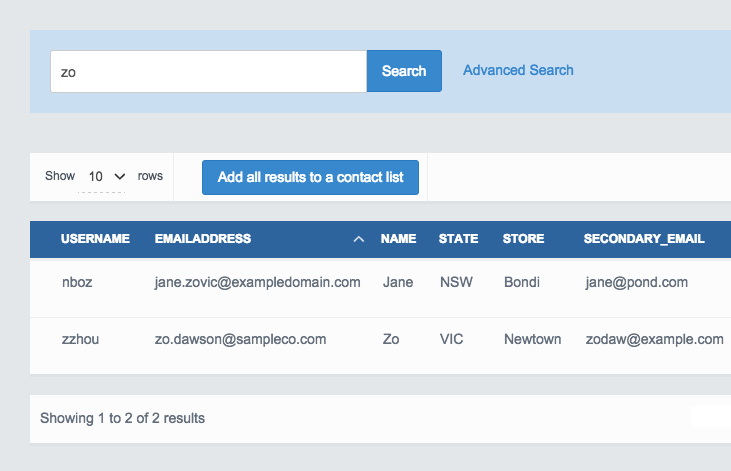
Task: Focus the search input containing 'zo'
Action: point(208,71)
